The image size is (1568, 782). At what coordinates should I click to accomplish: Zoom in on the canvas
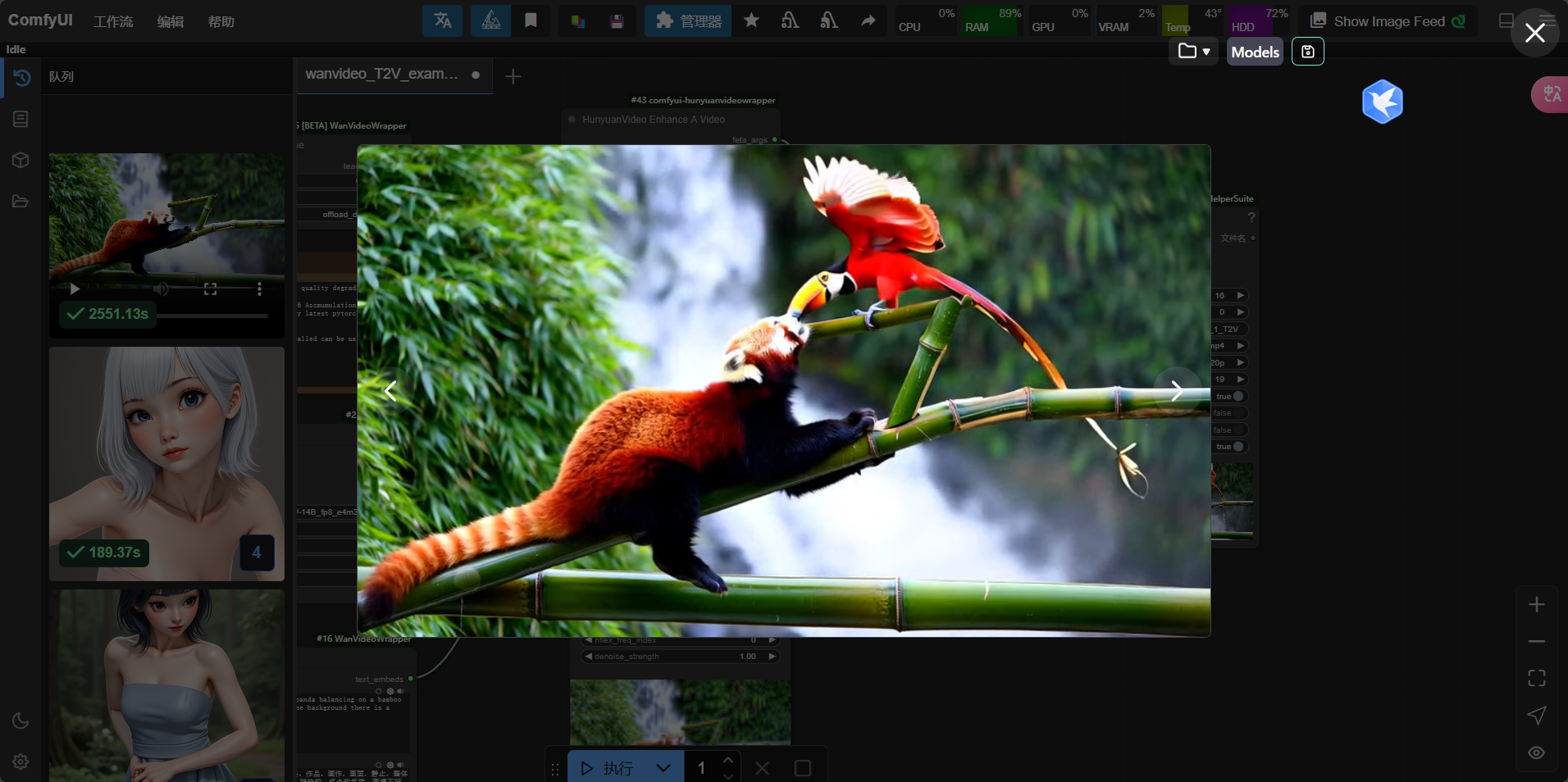point(1537,605)
